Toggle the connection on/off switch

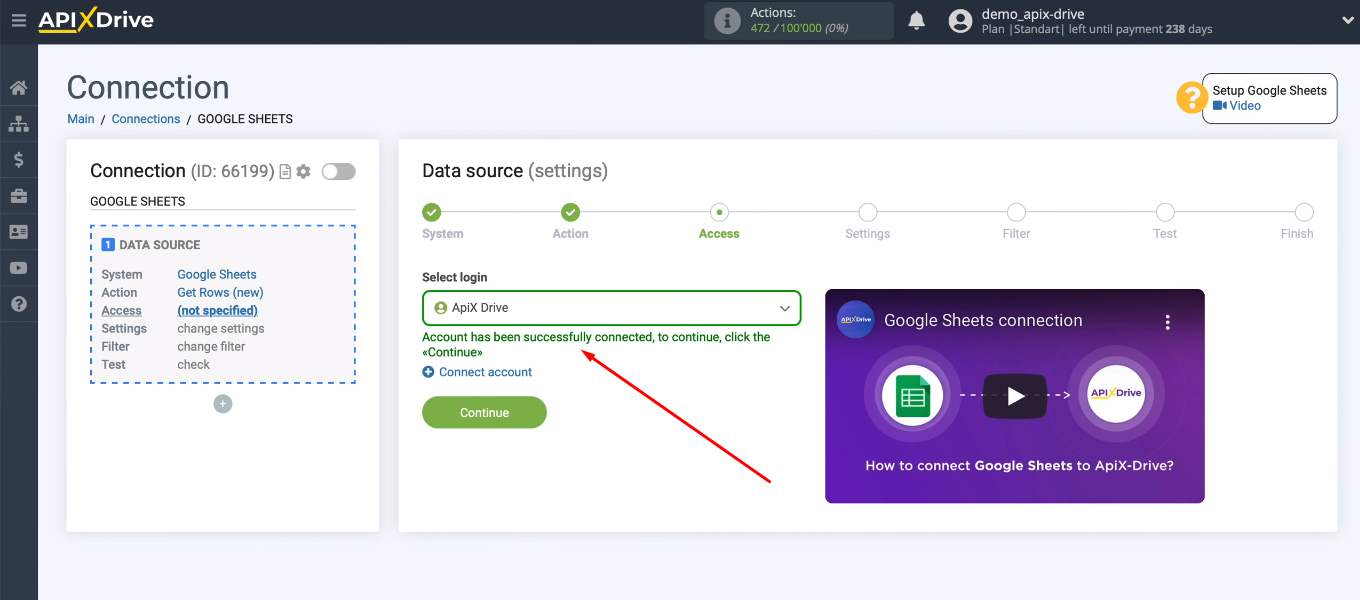click(x=338, y=171)
